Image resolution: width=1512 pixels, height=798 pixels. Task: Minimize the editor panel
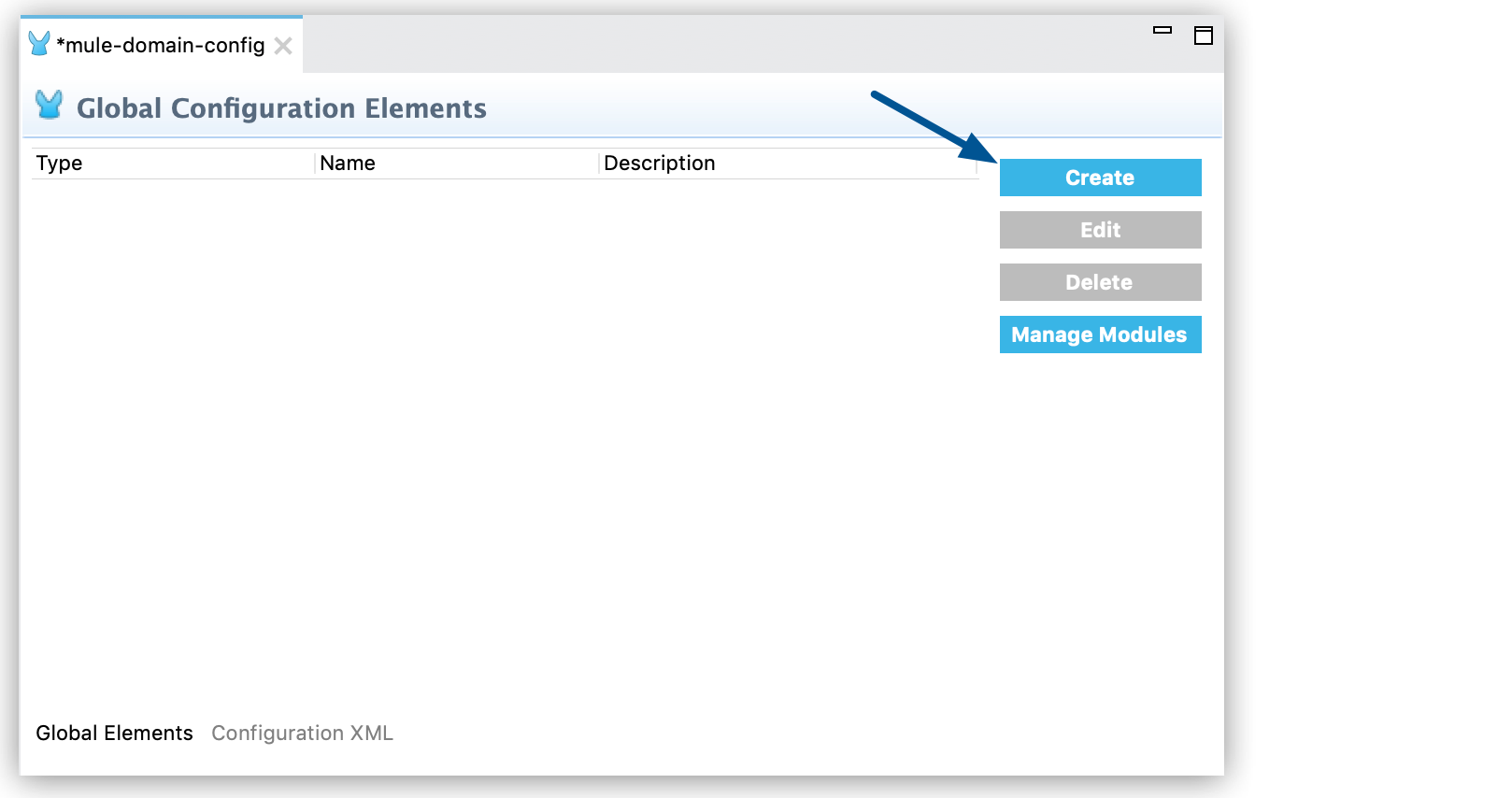tap(1163, 31)
